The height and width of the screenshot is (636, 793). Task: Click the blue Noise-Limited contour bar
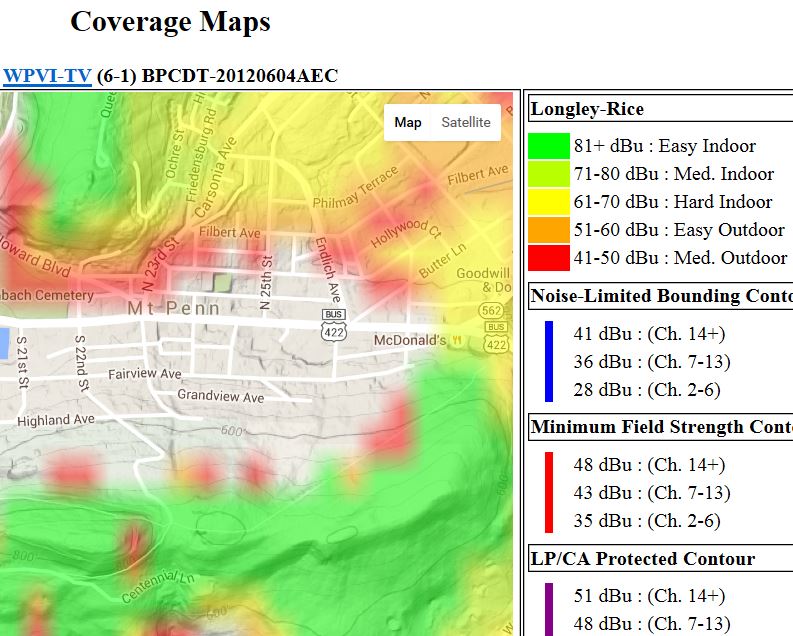pyautogui.click(x=549, y=361)
